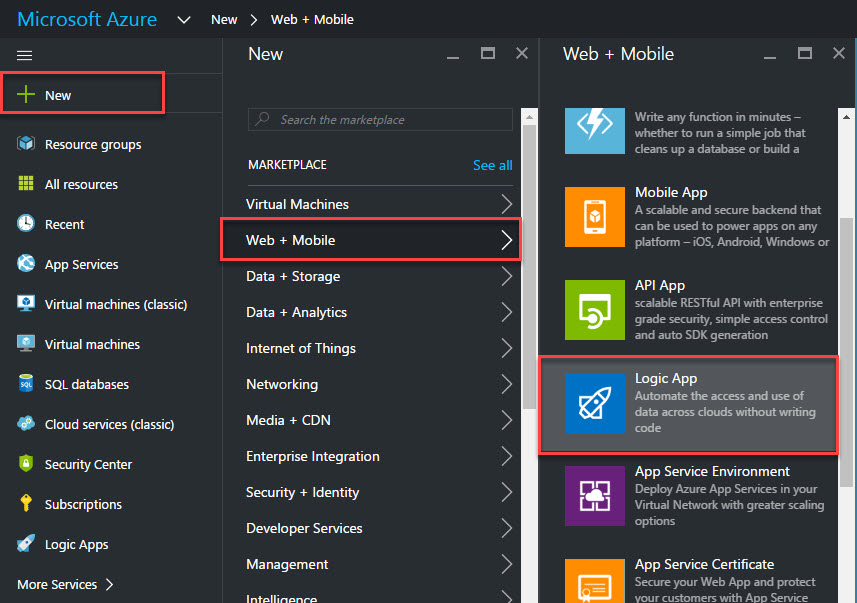
Task: Maximize the Web + Mobile blade
Action: pyautogui.click(x=805, y=53)
